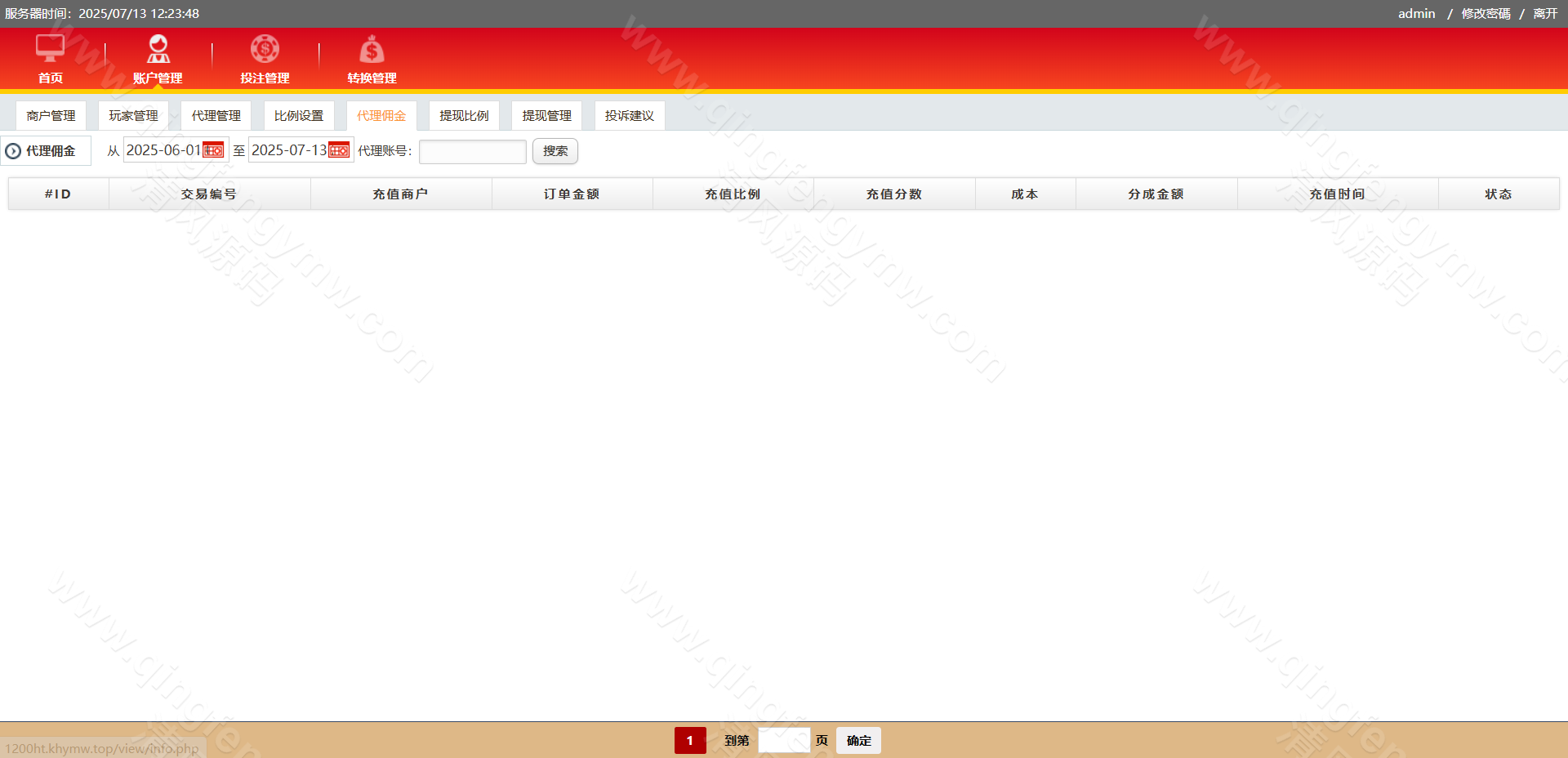The image size is (1568, 758).
Task: Click the 离开 logout link
Action: click(x=1545, y=14)
